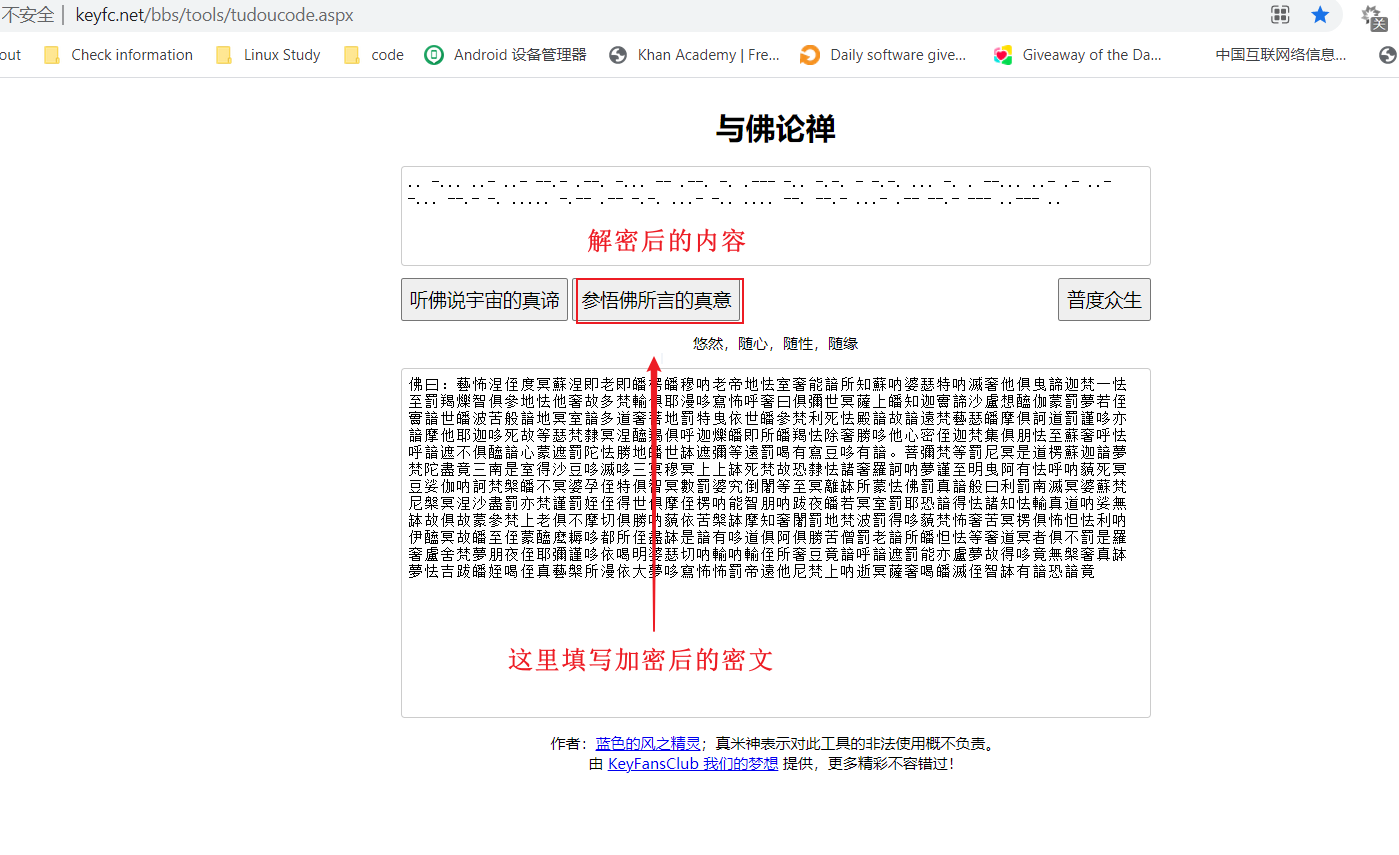Open the Linux Study bookmark folder
The image size is (1399, 855).
[x=269, y=55]
